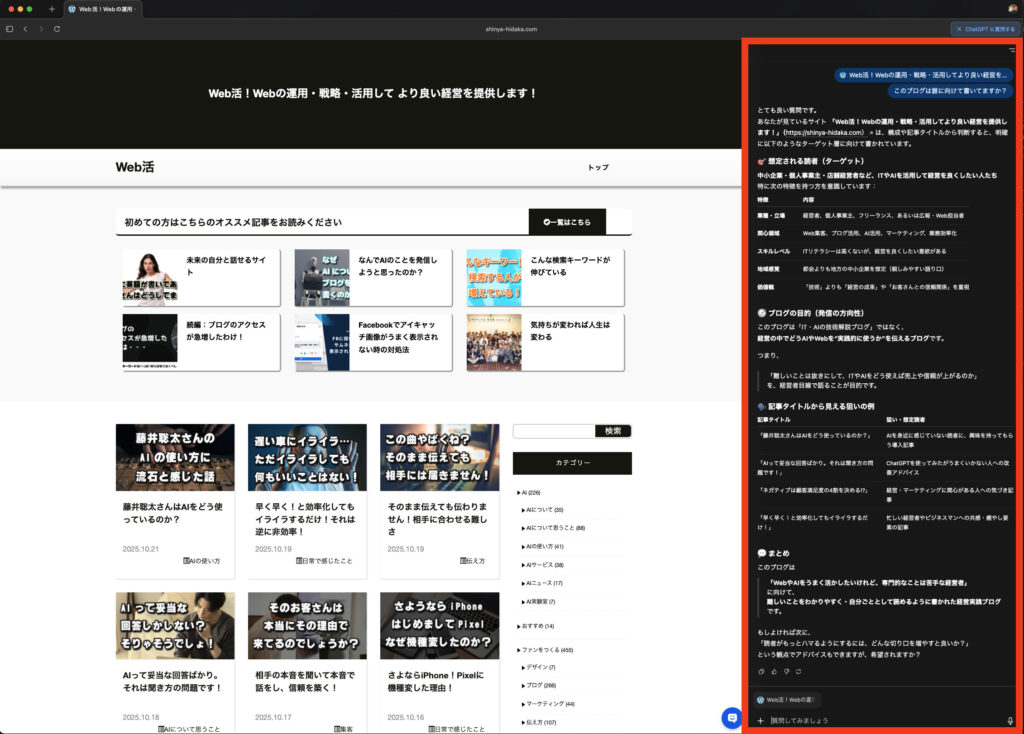This screenshot has height=734, width=1024.
Task: Toggle the browser sidebar icon
Action: [10, 29]
